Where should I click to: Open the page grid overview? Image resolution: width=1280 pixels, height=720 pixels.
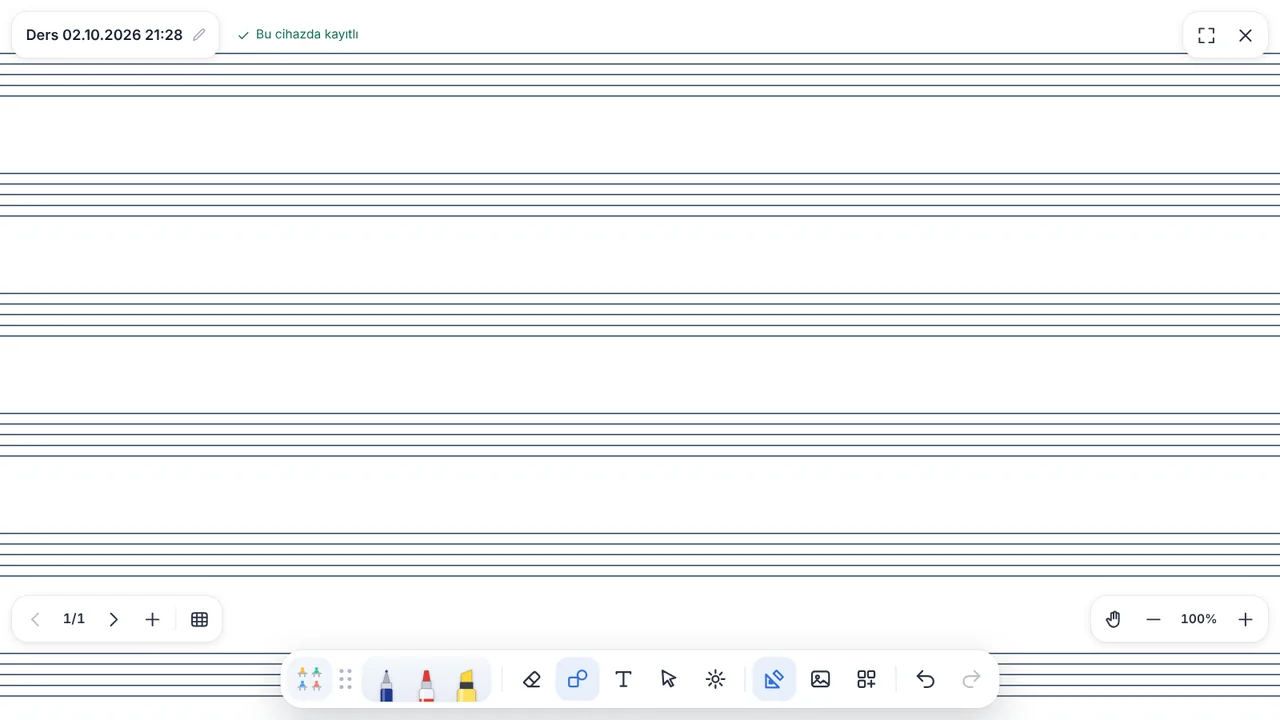coord(199,619)
